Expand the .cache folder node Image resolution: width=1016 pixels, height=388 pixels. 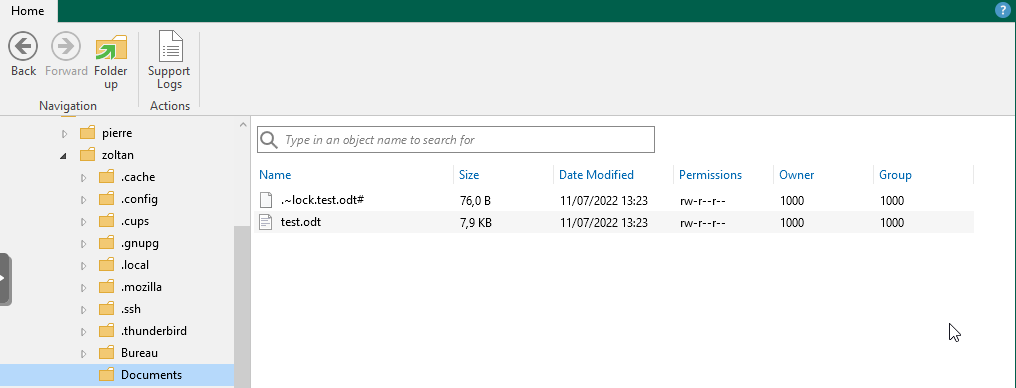83,177
